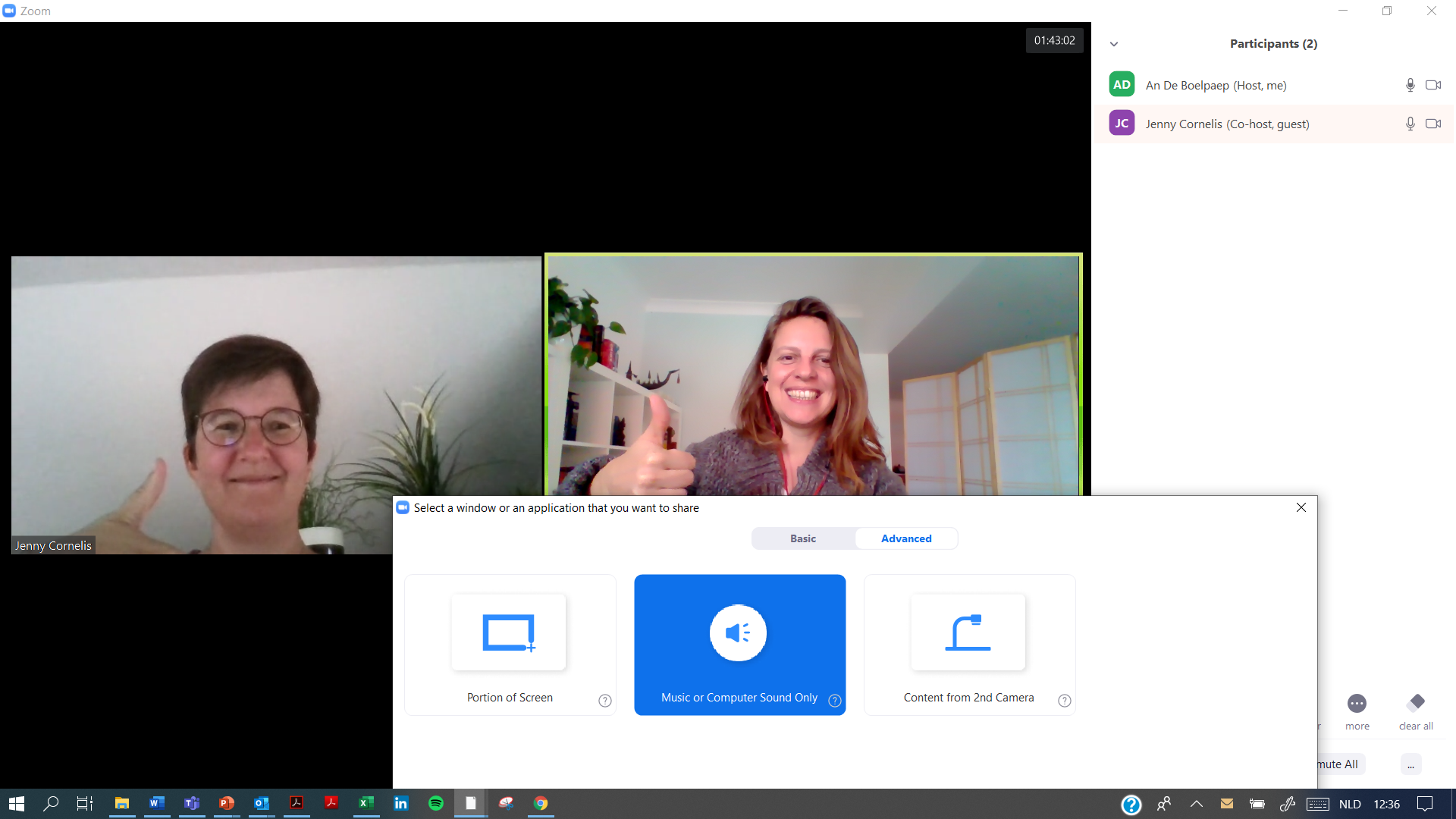Change NLD input language
This screenshot has width=1456, height=819.
(x=1350, y=804)
